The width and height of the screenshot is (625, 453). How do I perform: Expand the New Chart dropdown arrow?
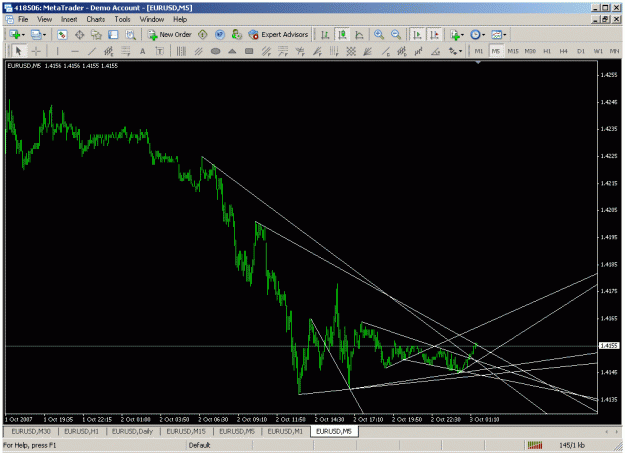click(23, 35)
